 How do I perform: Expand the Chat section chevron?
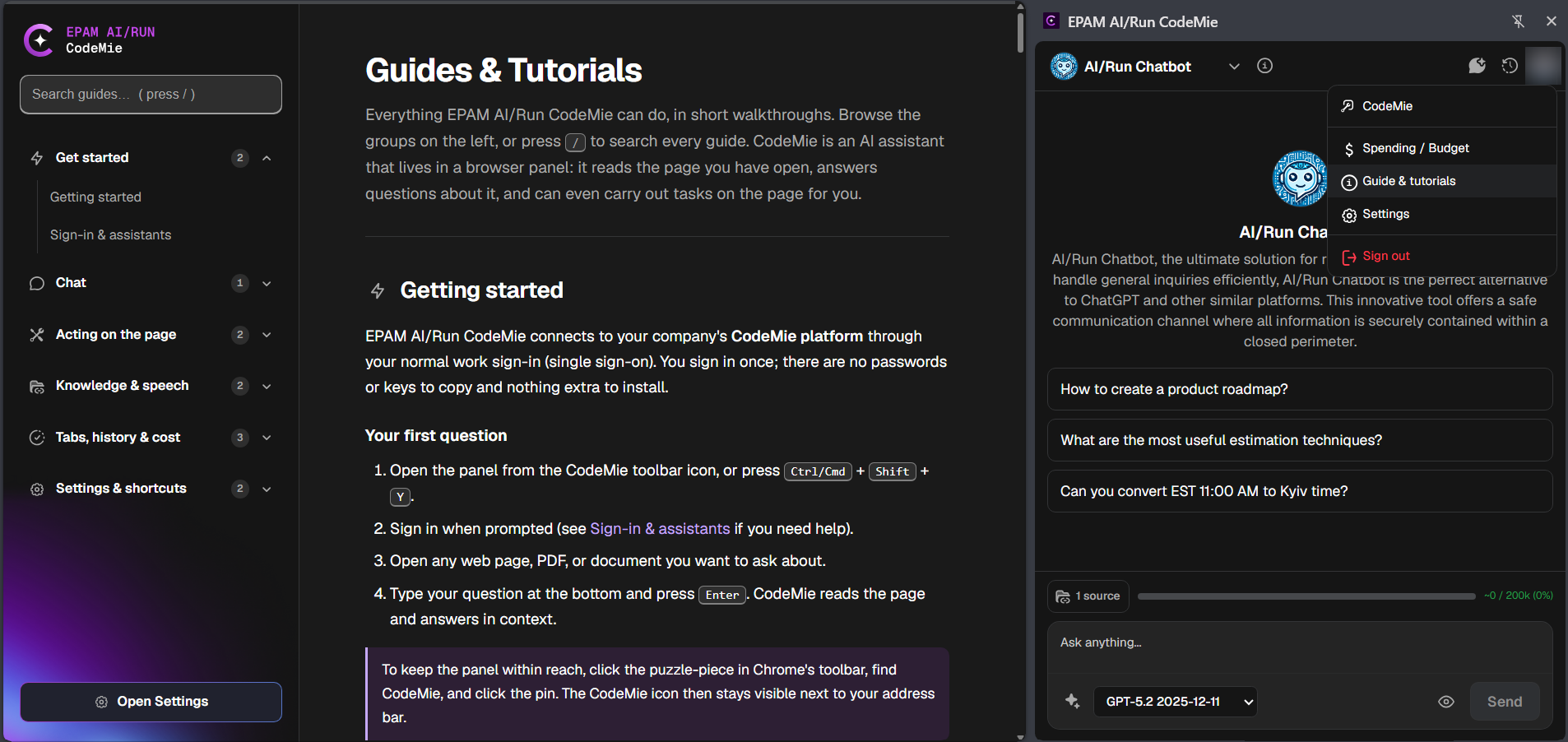[267, 283]
